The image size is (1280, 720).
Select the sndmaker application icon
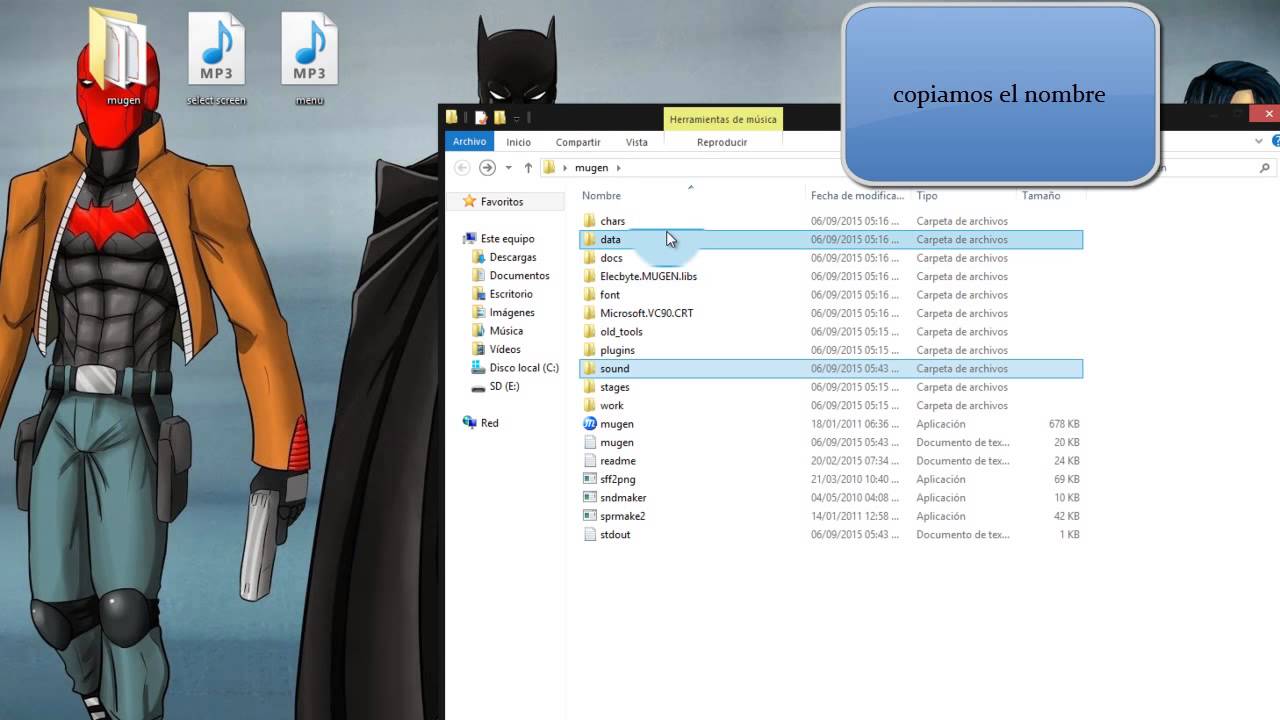click(590, 498)
